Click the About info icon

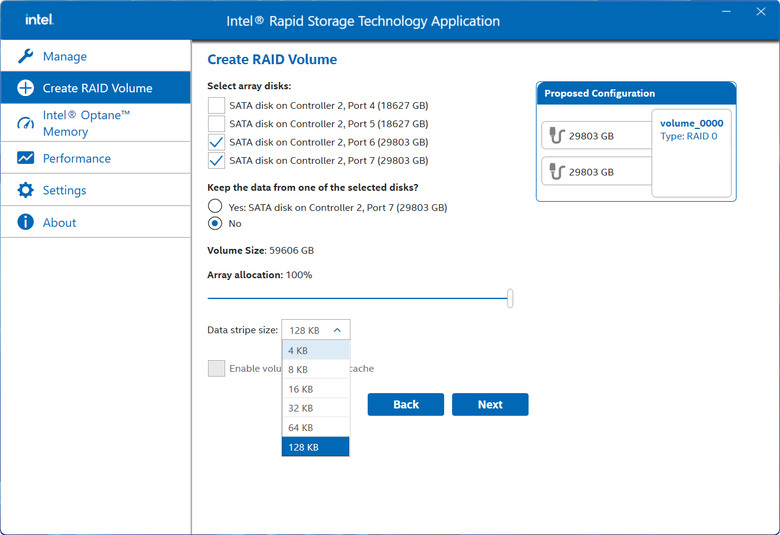point(25,222)
